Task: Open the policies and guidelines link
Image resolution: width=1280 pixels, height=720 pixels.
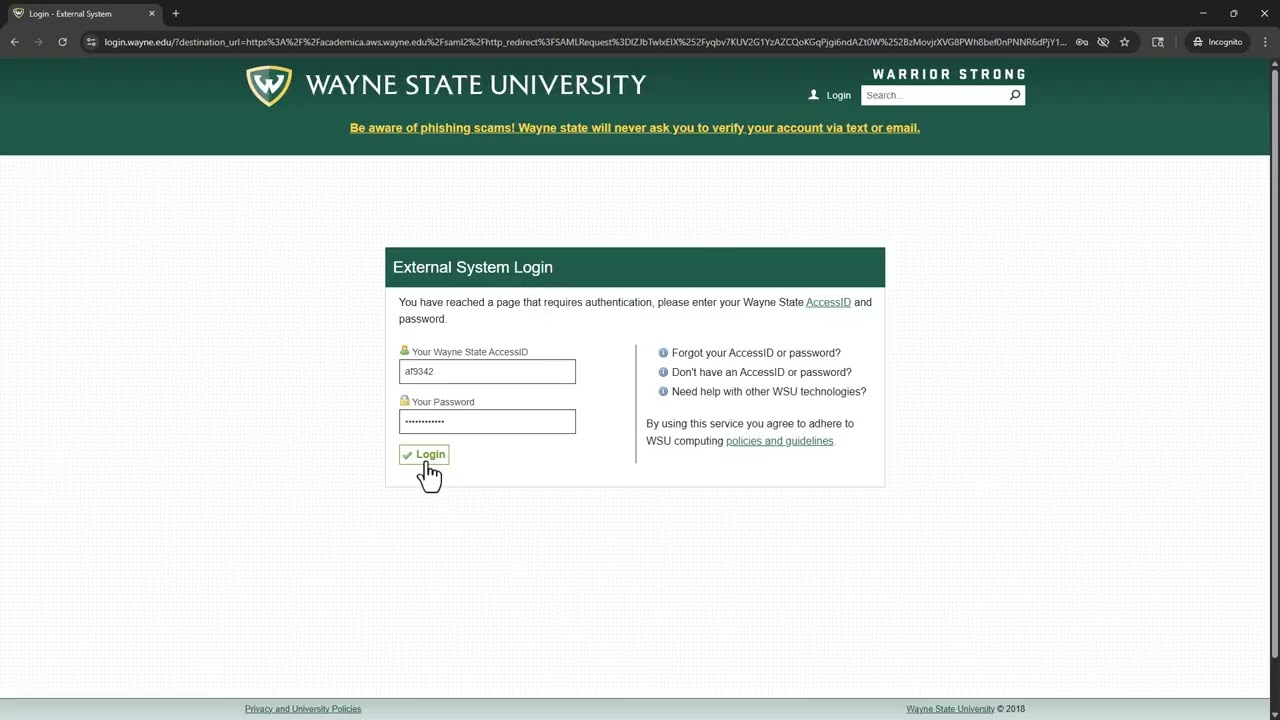Action: click(x=779, y=441)
